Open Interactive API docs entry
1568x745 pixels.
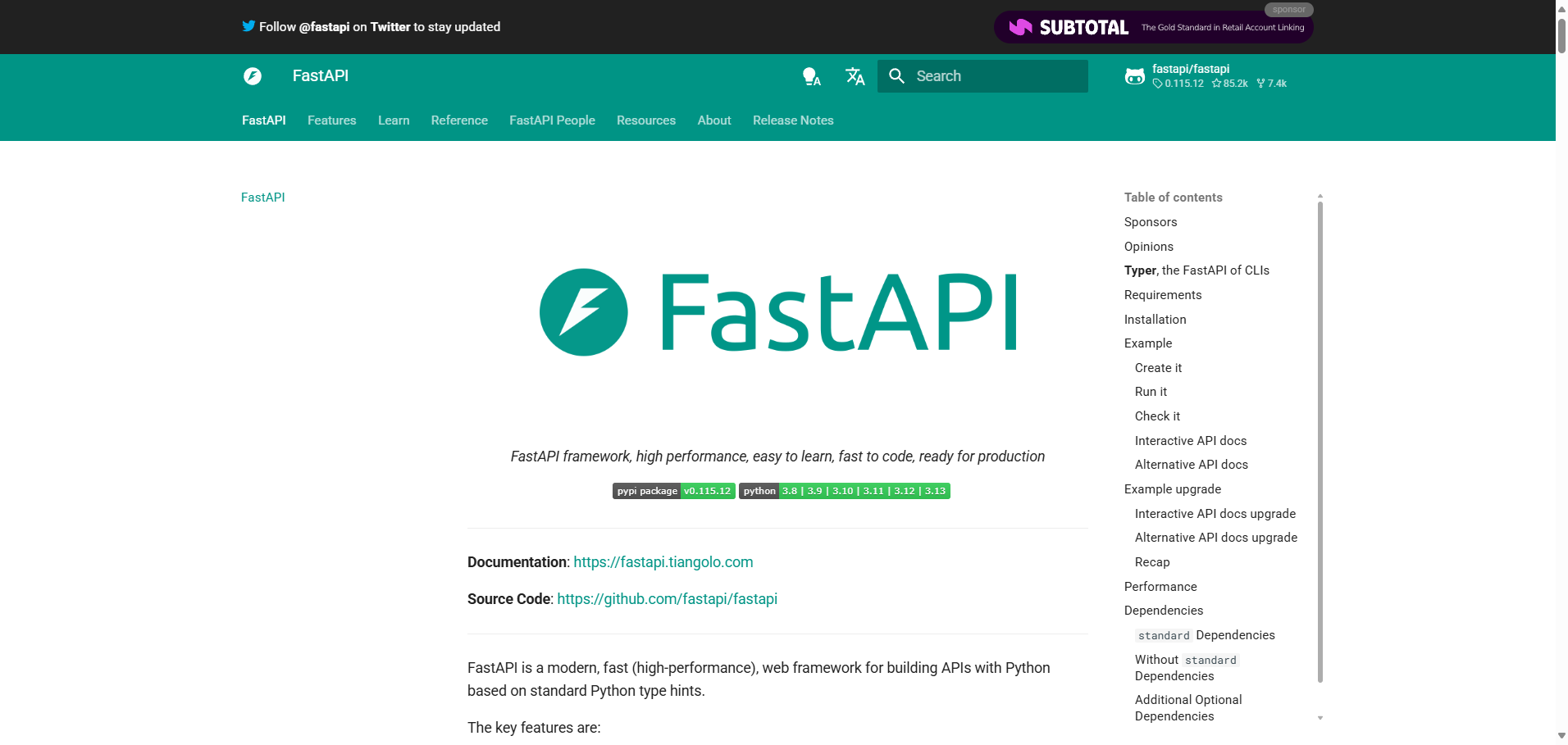tap(1191, 441)
